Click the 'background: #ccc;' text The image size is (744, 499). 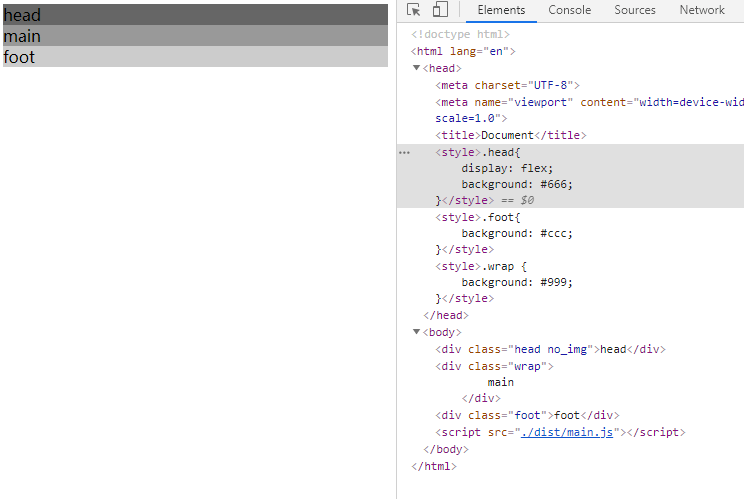point(517,233)
